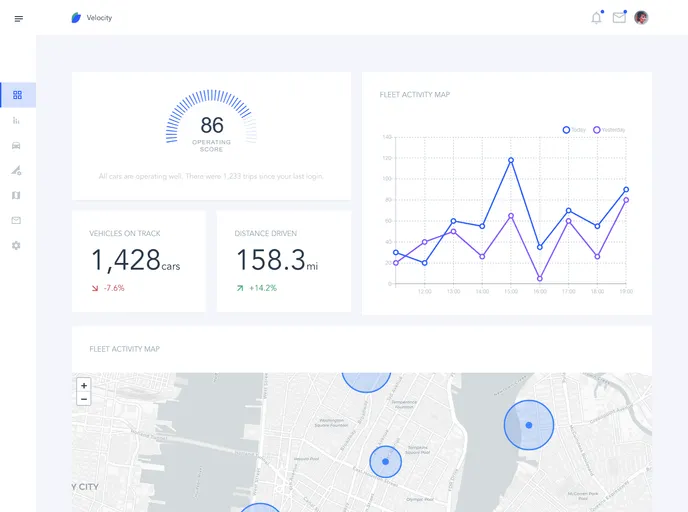Select the dashboard grid sidebar icon
The height and width of the screenshot is (512, 688).
click(18, 95)
